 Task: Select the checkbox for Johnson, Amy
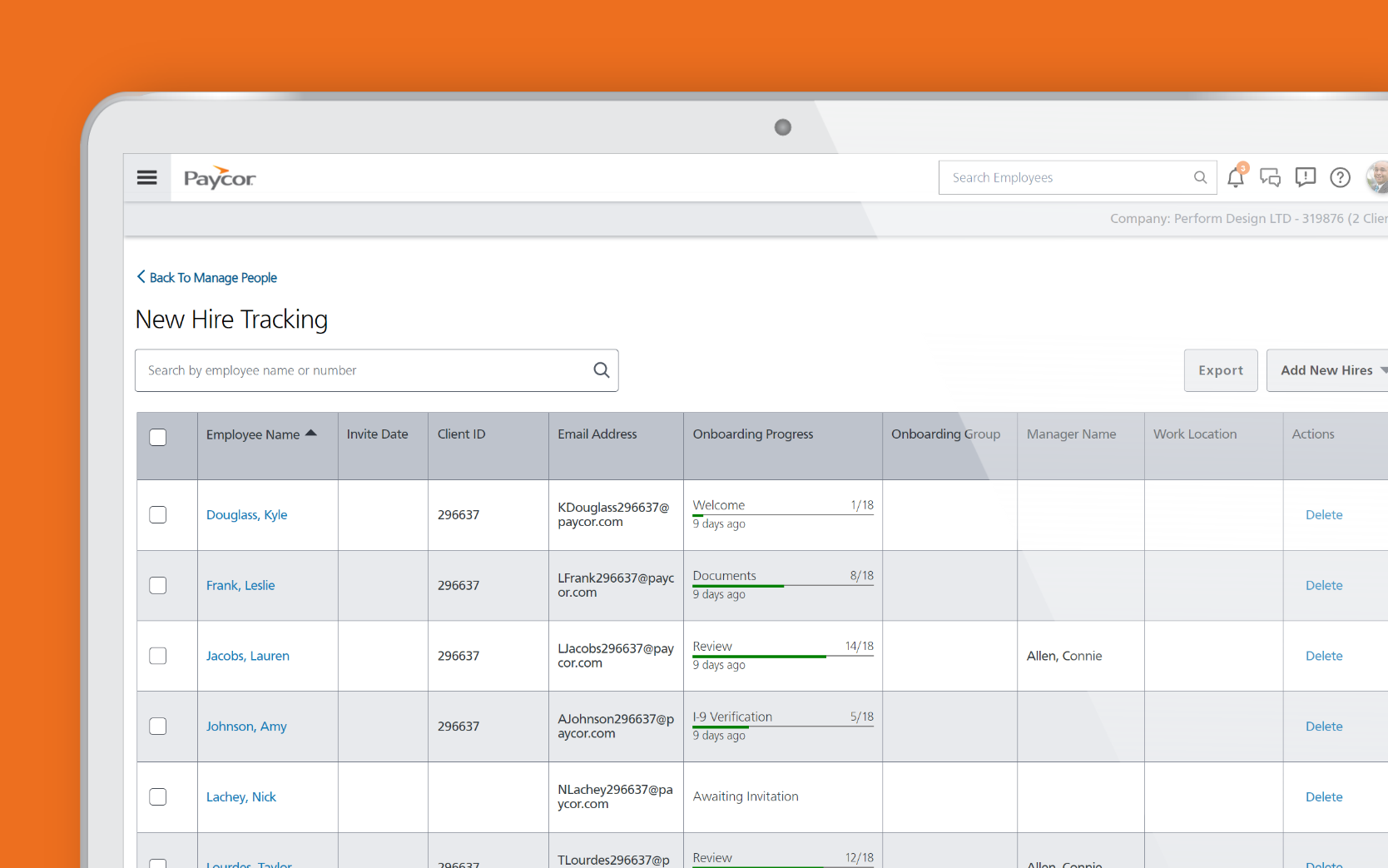tap(158, 727)
